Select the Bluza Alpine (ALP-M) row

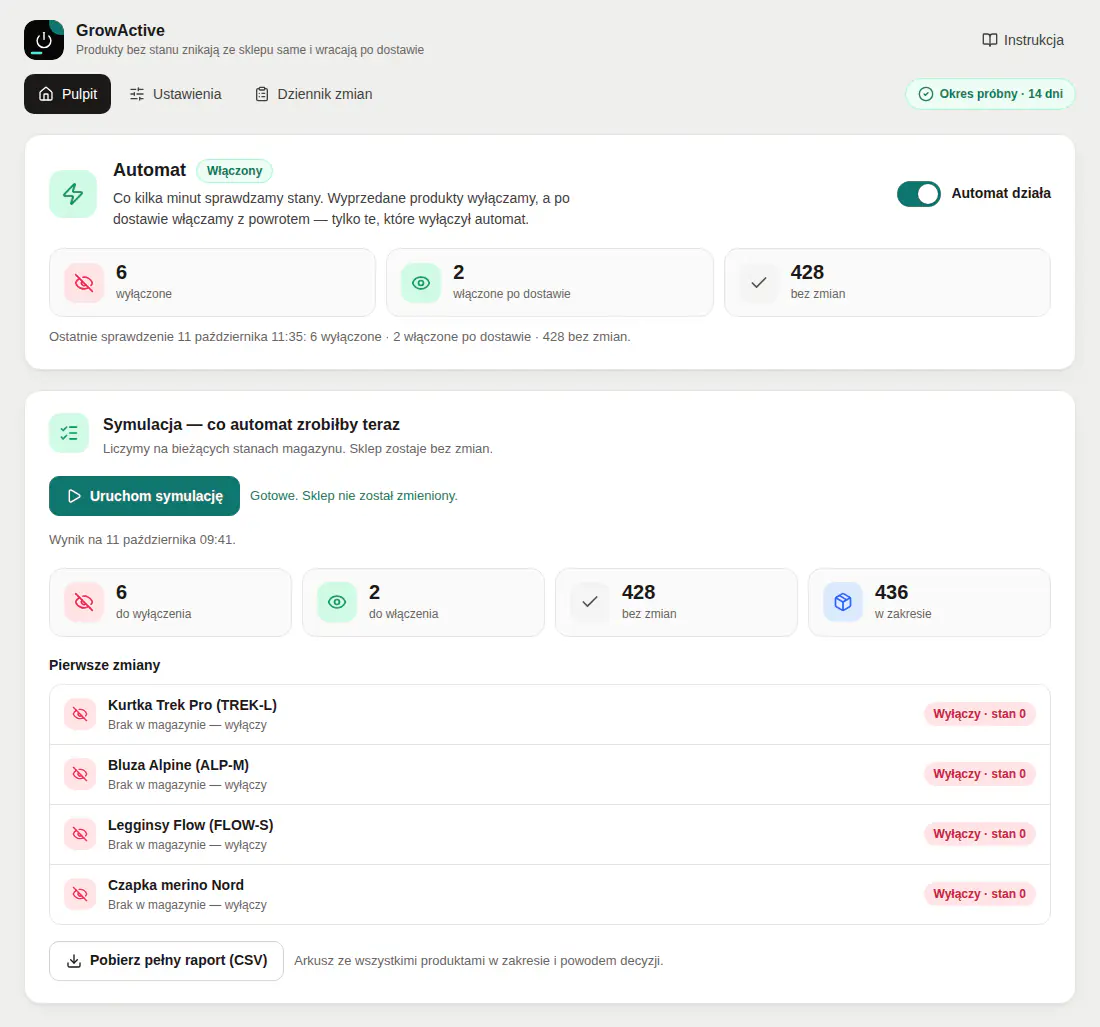[550, 774]
